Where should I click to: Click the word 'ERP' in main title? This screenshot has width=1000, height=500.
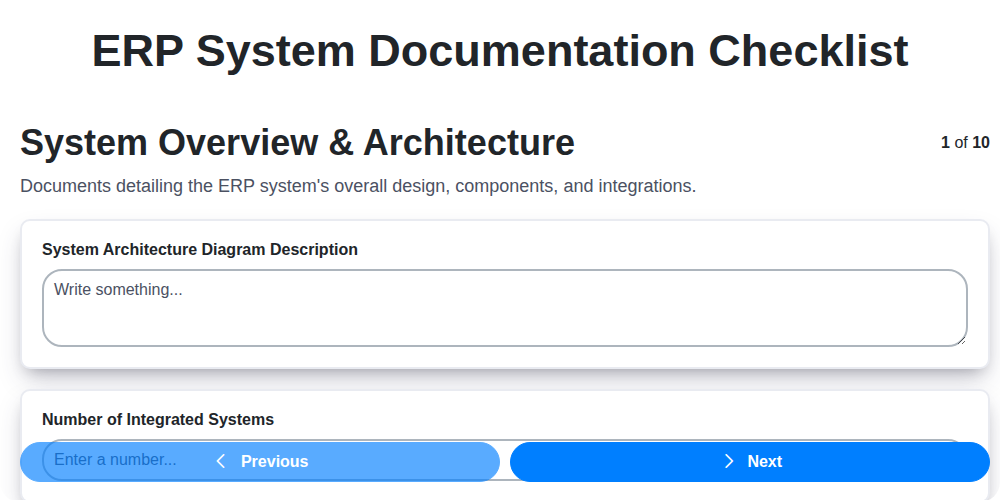click(x=136, y=51)
